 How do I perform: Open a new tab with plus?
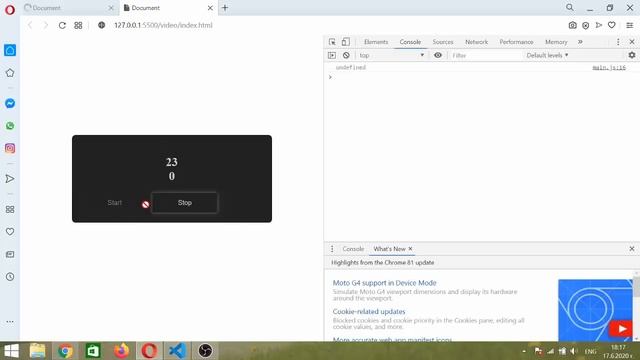coord(225,8)
